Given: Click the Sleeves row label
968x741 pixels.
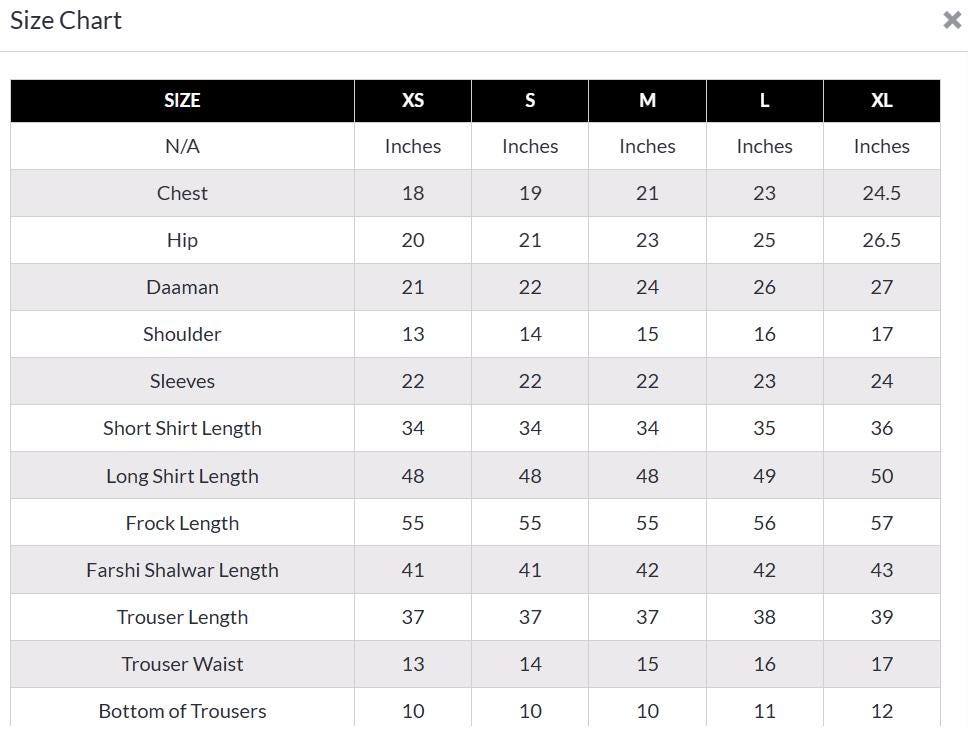Looking at the screenshot, I should (x=182, y=381).
